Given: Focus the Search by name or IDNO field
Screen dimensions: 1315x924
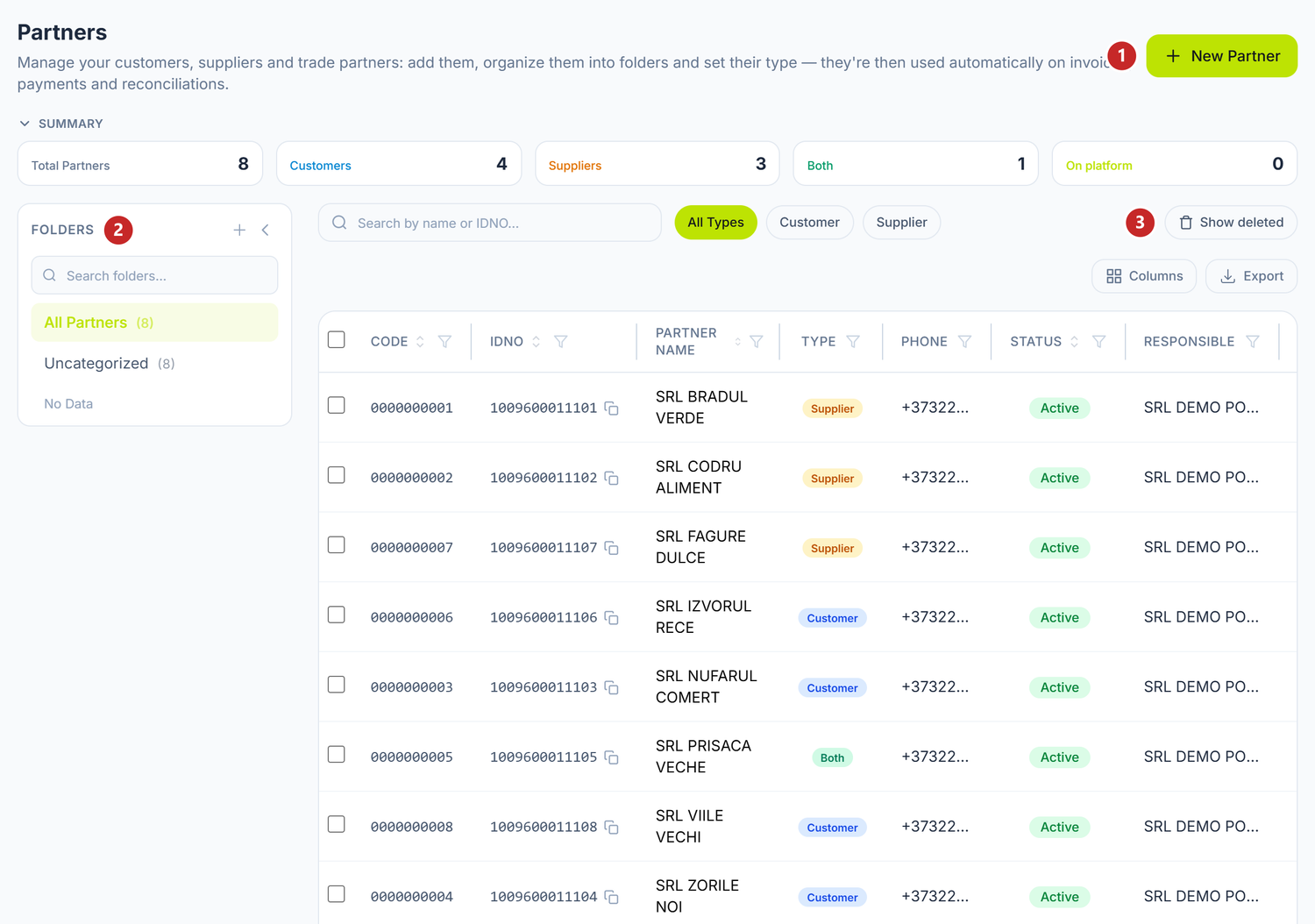Looking at the screenshot, I should [x=490, y=223].
